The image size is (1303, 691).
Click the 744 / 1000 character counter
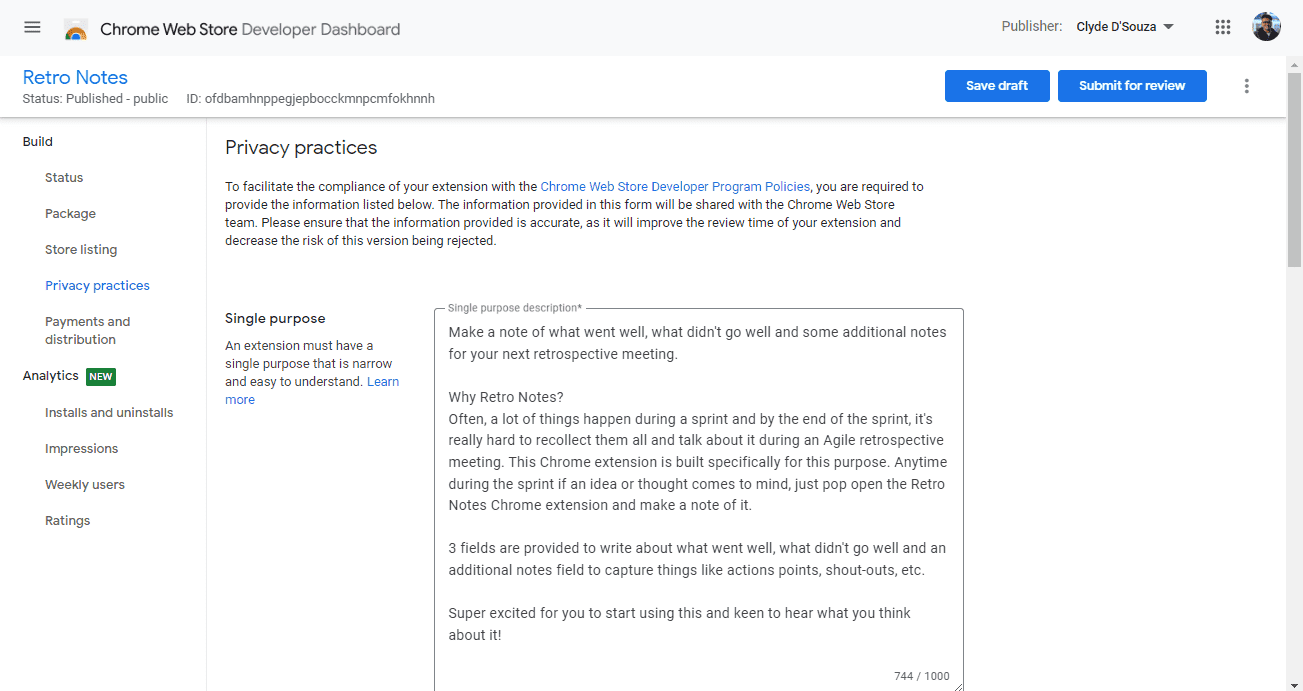pyautogui.click(x=921, y=676)
